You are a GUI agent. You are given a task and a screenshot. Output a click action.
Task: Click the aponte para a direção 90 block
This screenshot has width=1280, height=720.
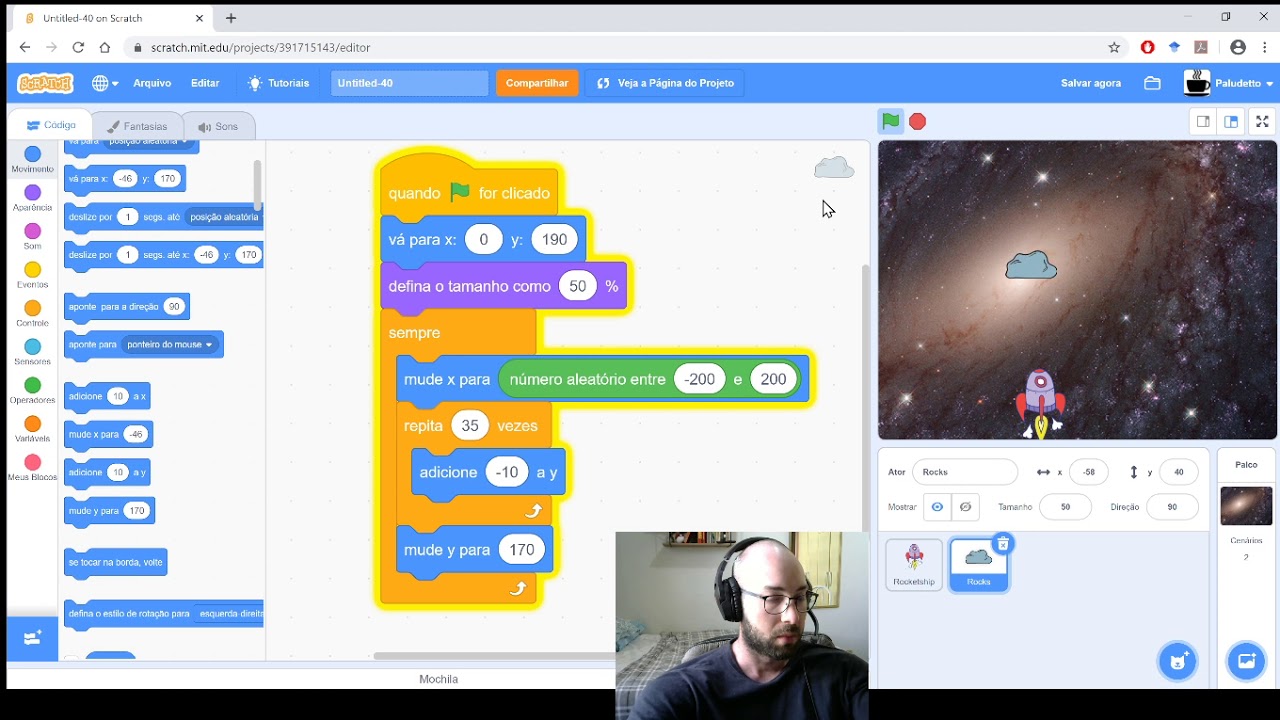126,306
